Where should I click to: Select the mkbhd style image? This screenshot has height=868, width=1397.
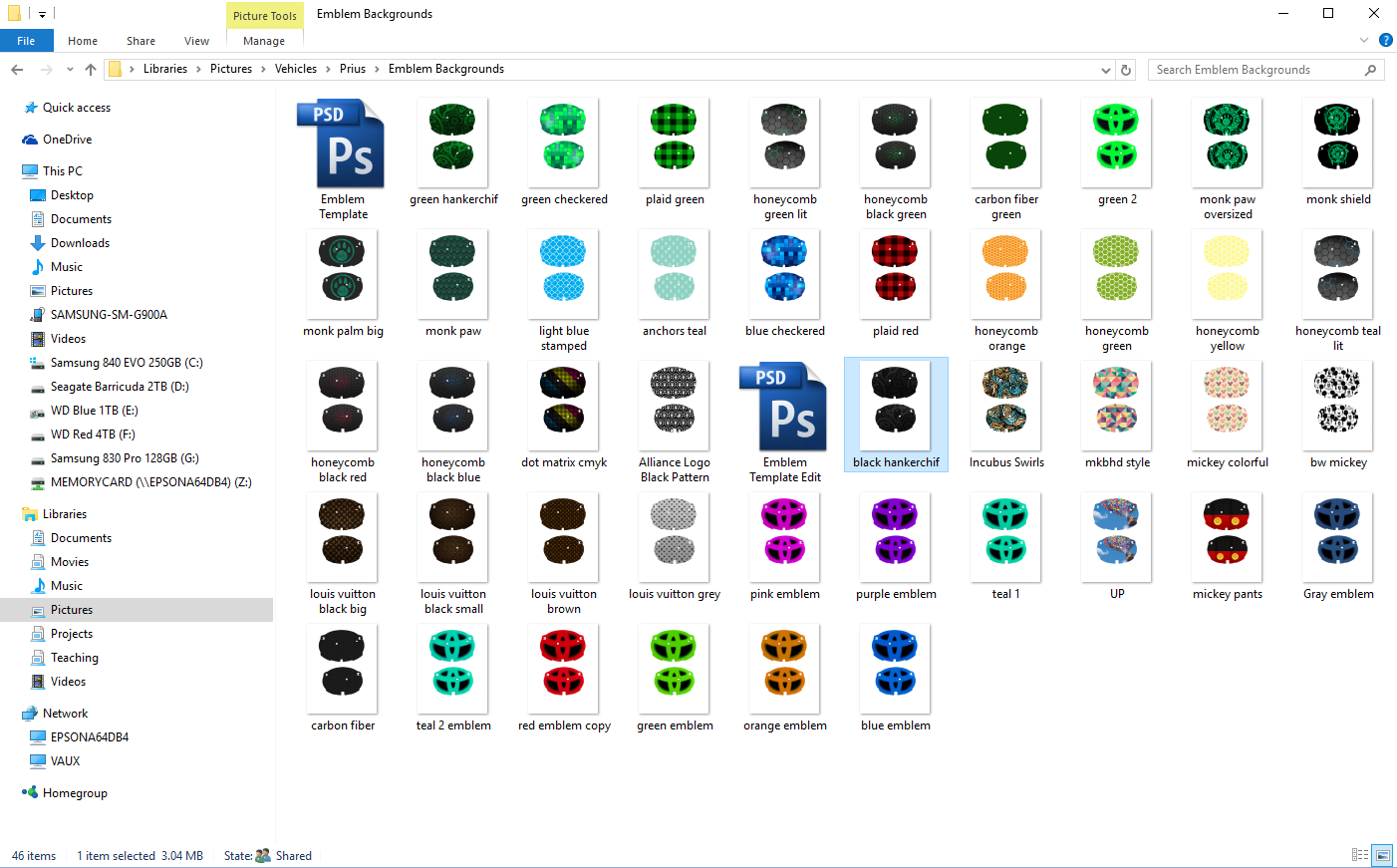[x=1117, y=407]
